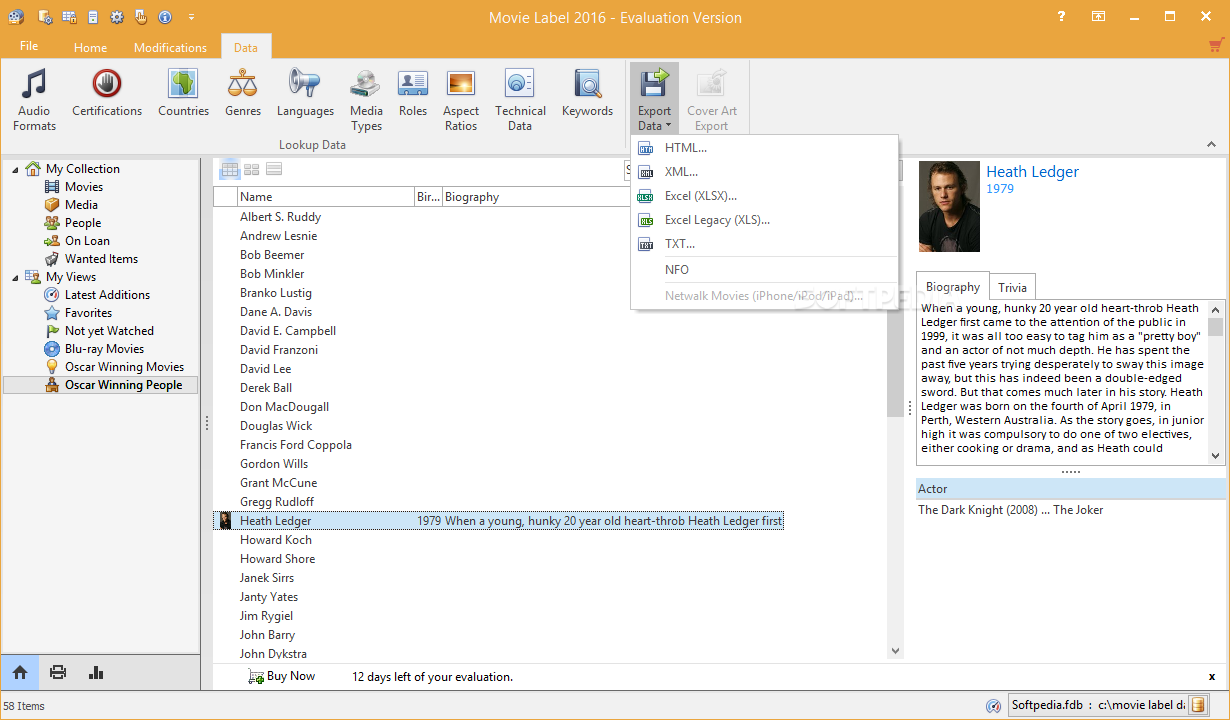The image size is (1230, 720).
Task: Open the Oscar Winning Movies view
Action: 124,367
